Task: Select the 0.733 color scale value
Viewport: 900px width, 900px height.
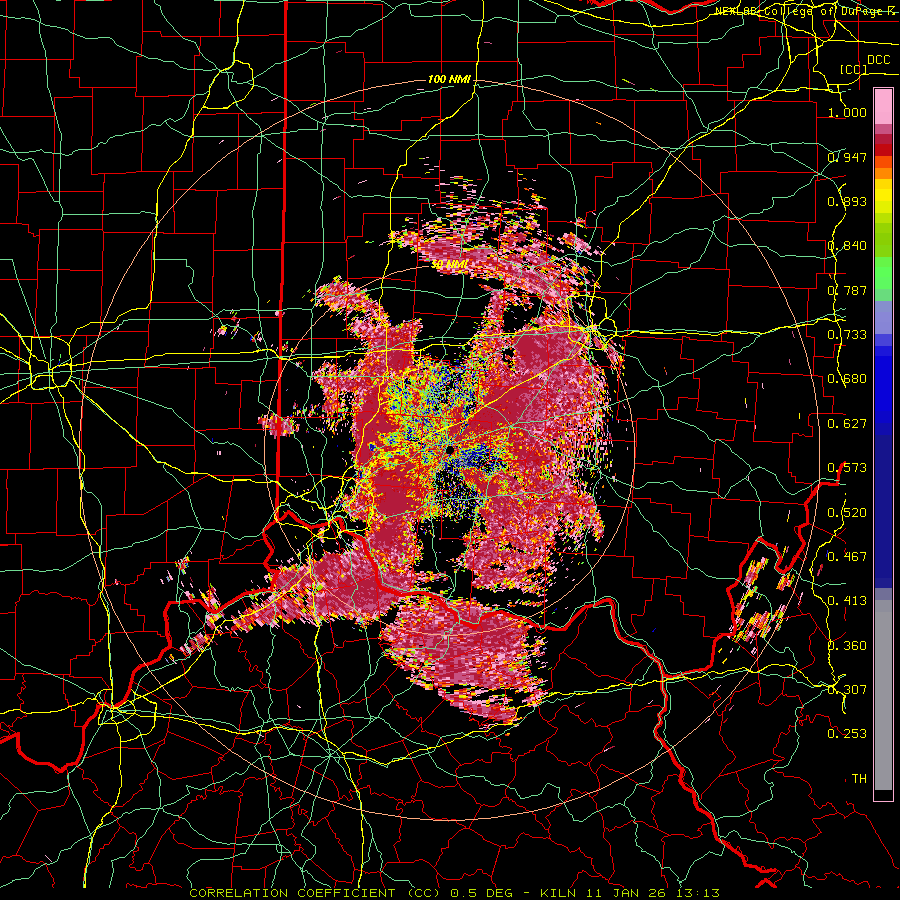Action: [x=847, y=335]
